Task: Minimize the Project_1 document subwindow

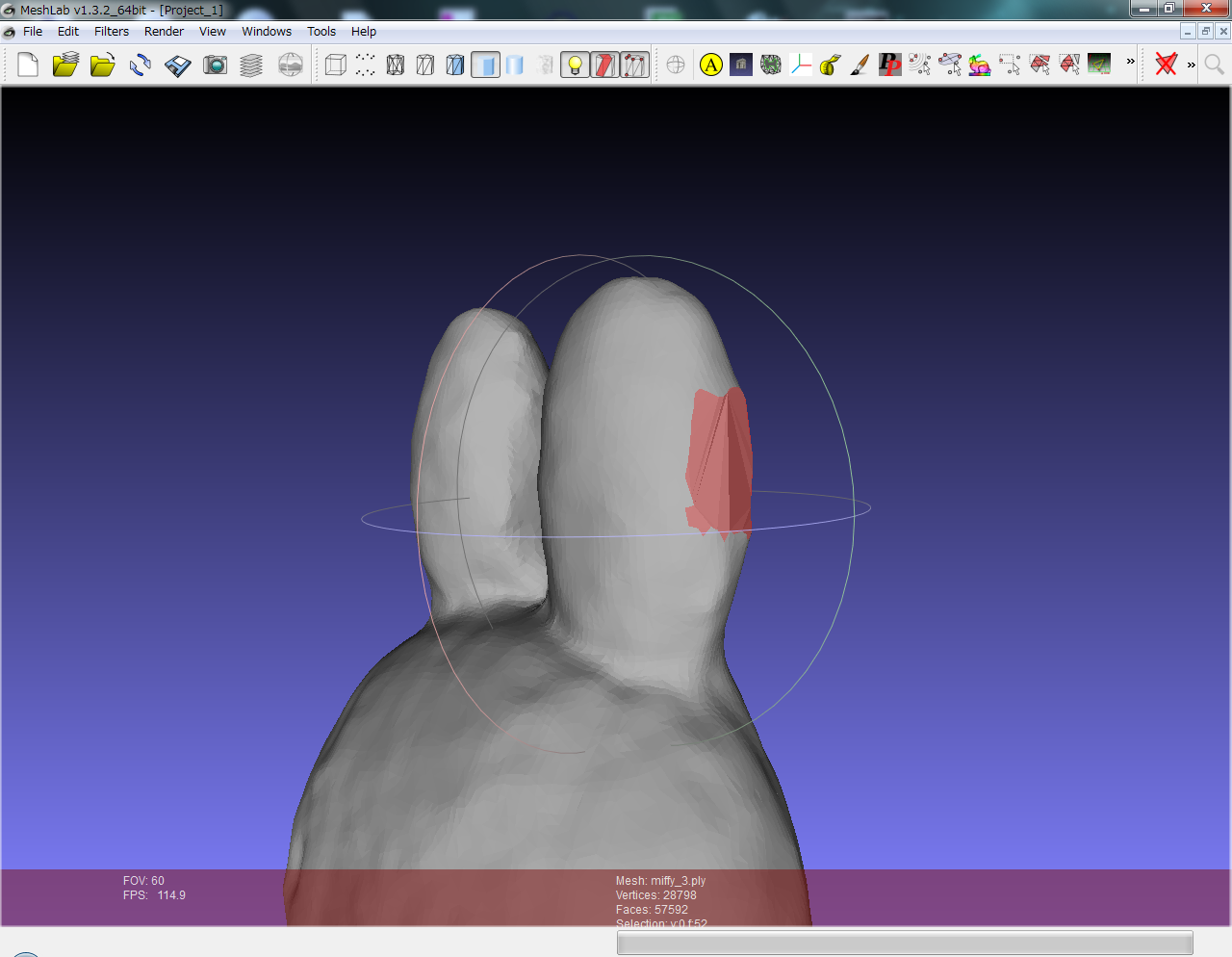Action: click(1188, 32)
